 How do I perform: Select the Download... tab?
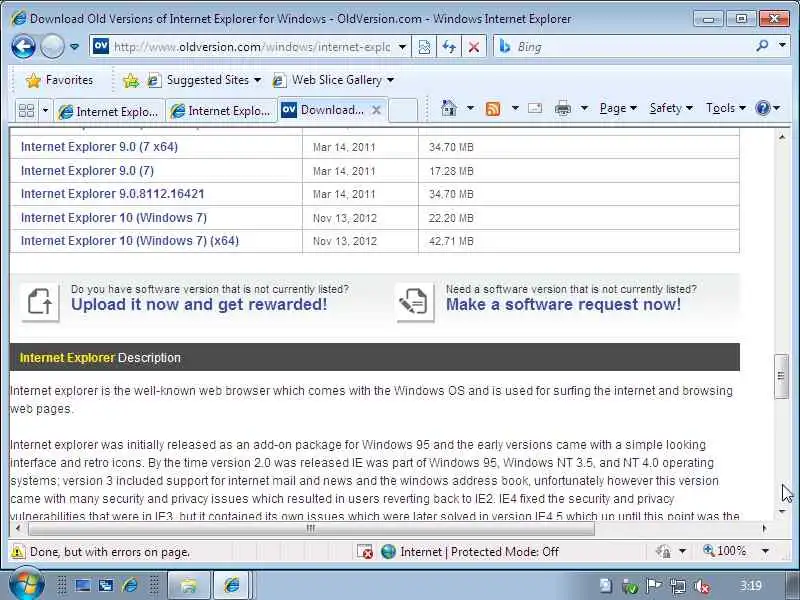tap(323, 110)
